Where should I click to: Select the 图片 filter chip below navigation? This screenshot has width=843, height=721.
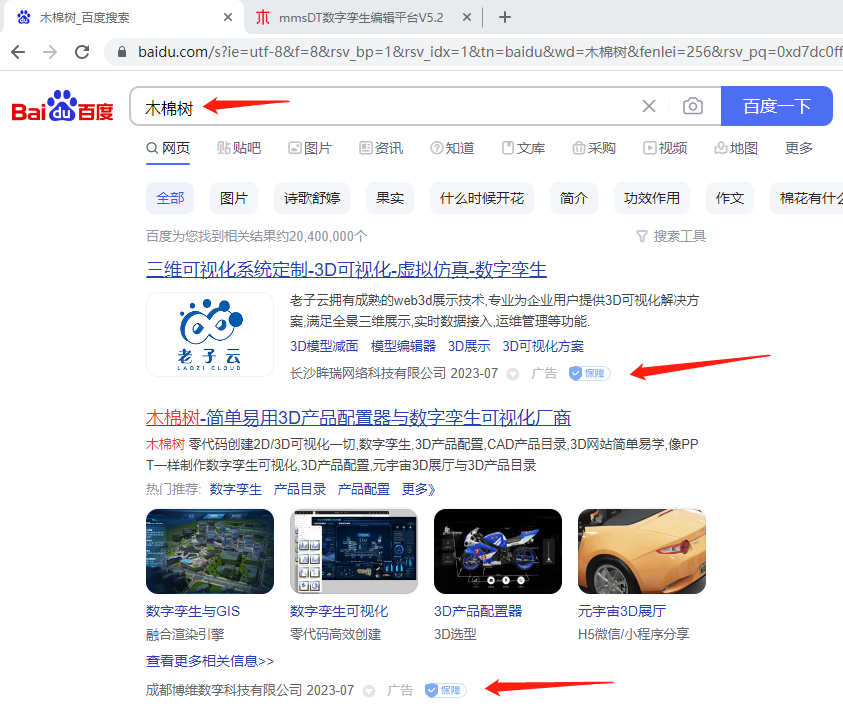coord(234,198)
